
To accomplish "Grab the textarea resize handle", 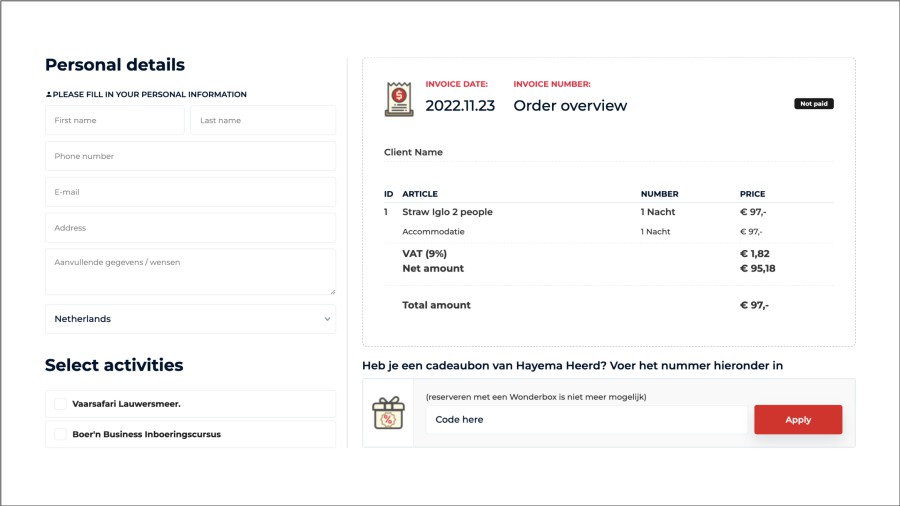I will coord(331,290).
